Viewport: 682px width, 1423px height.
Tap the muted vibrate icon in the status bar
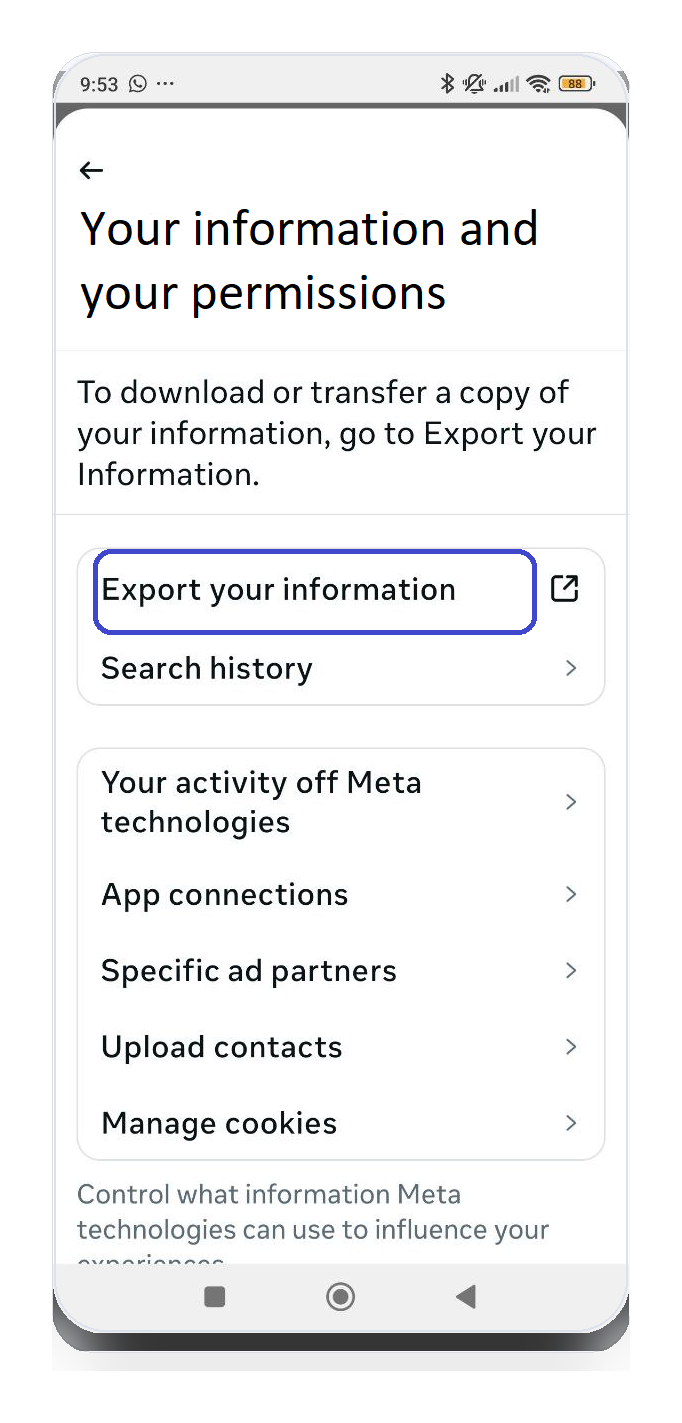(476, 84)
